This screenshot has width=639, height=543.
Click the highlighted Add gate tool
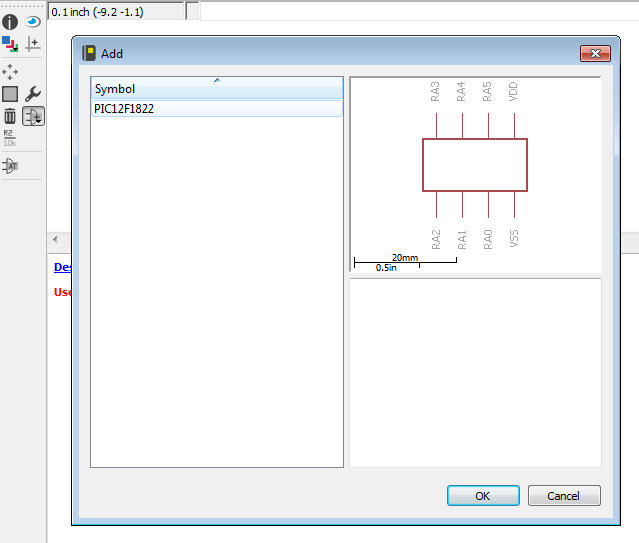coord(33,116)
